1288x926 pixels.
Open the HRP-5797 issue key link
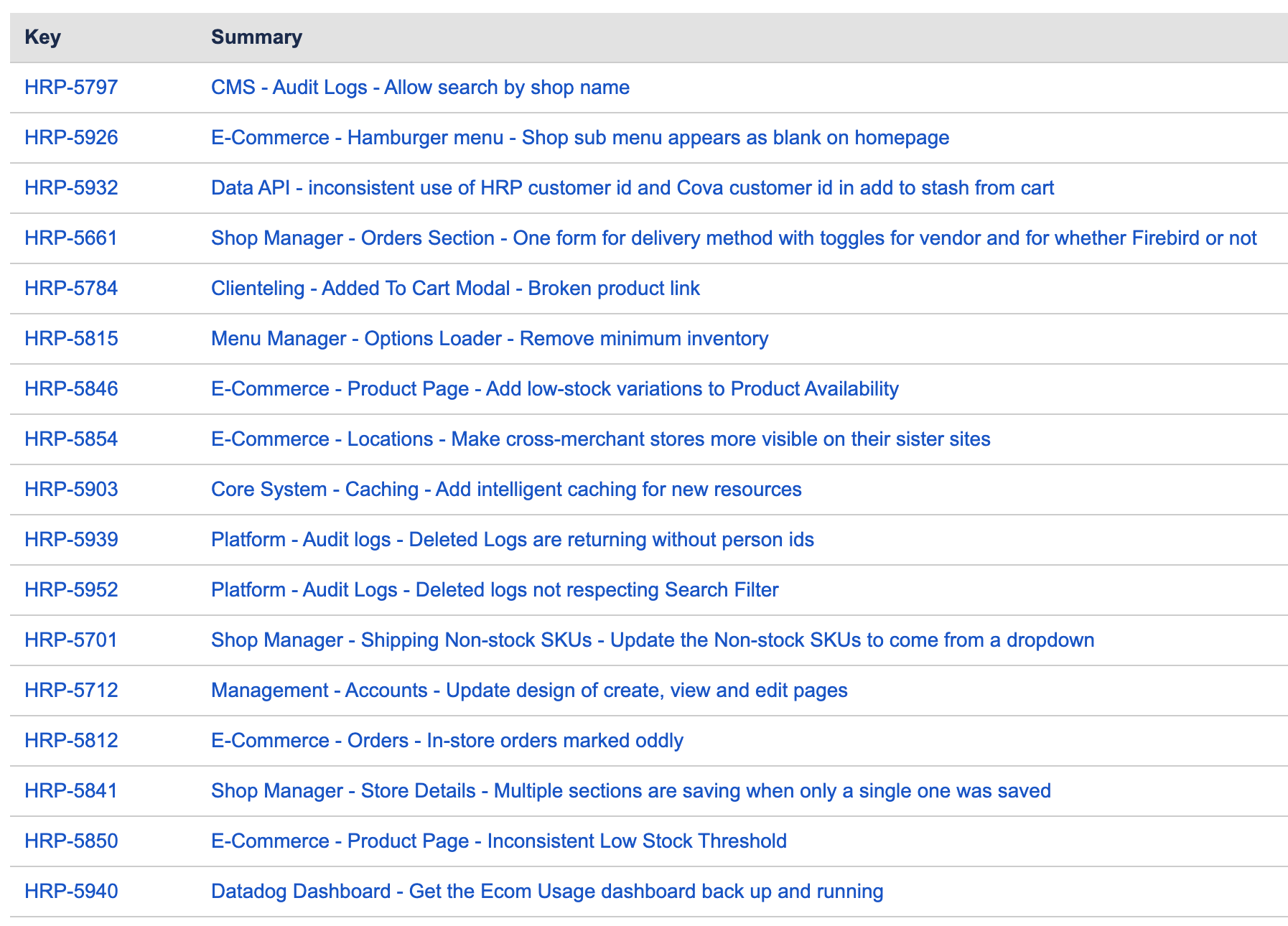click(71, 88)
